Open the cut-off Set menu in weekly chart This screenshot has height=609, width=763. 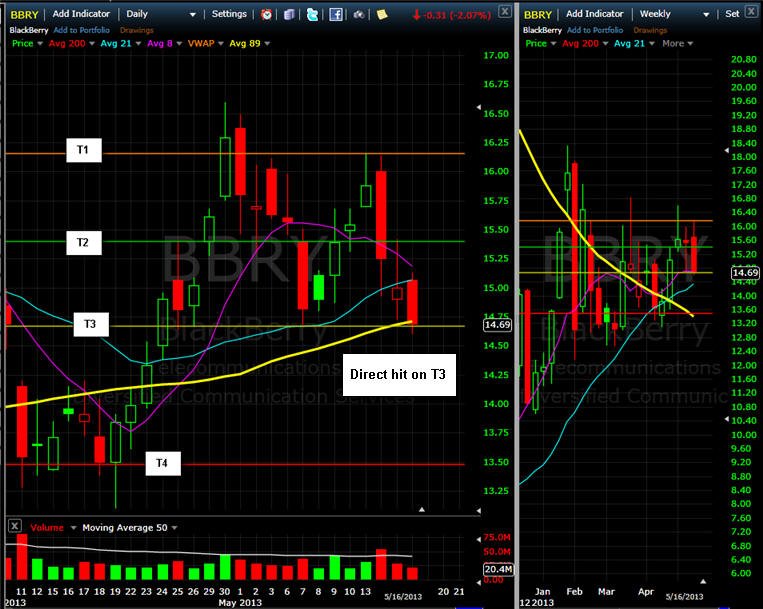point(732,14)
